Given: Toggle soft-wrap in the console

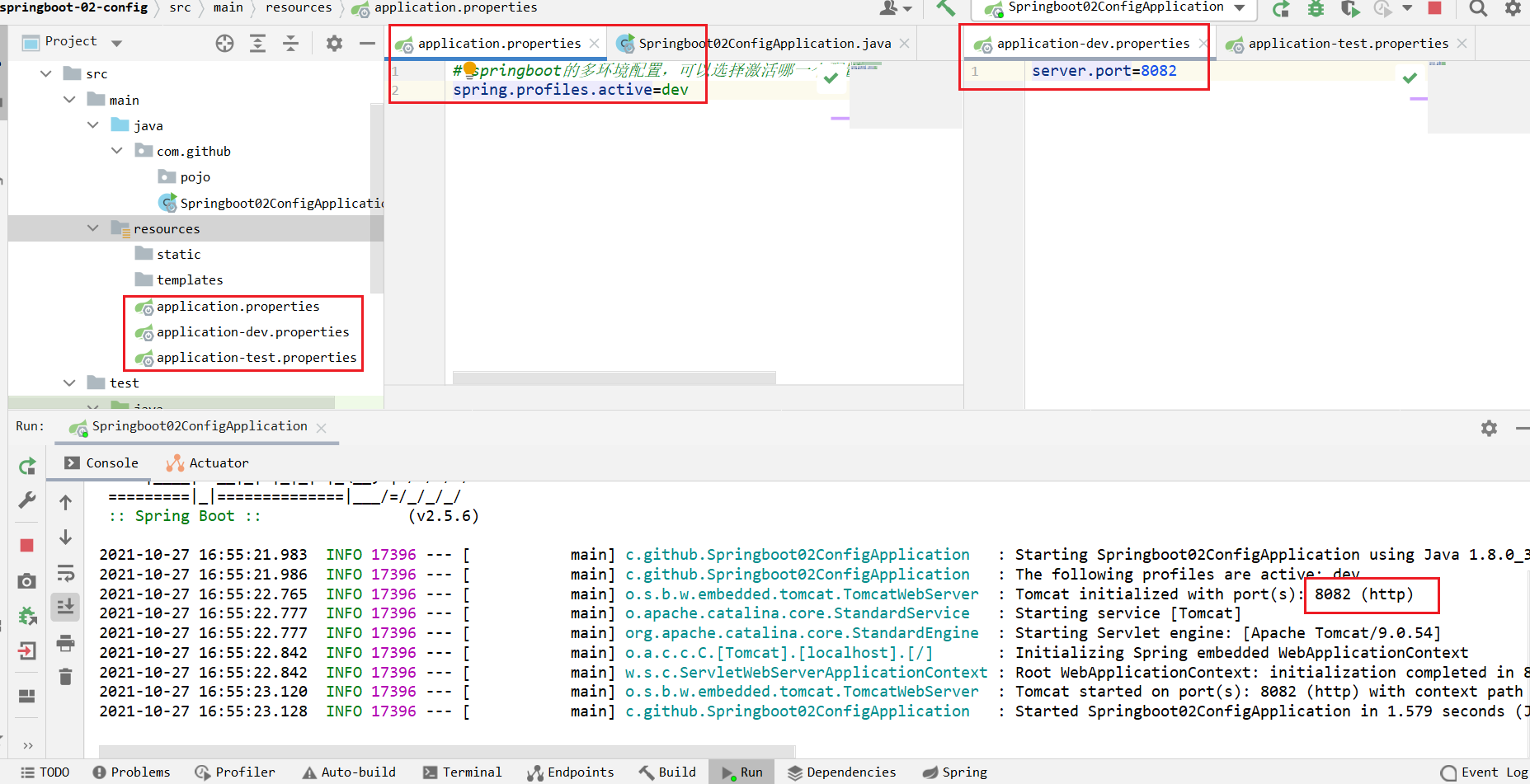Looking at the screenshot, I should coord(66,573).
